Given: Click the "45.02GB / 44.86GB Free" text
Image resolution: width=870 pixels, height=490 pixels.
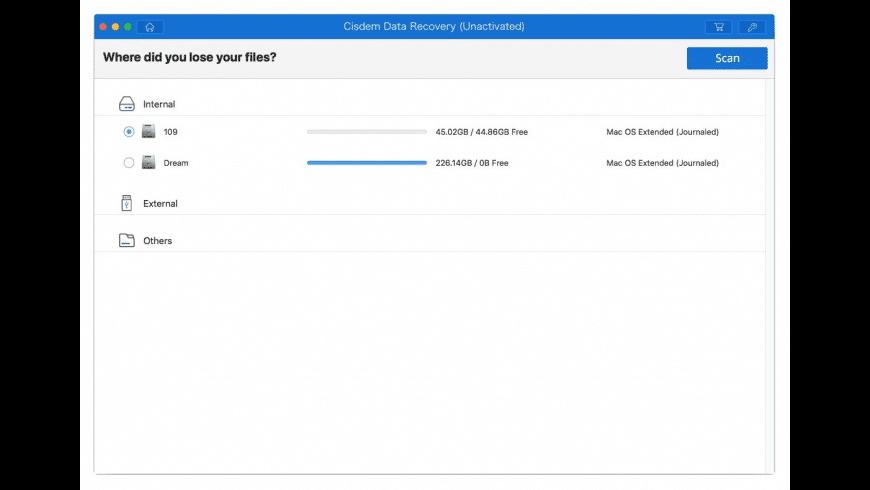Looking at the screenshot, I should [482, 132].
